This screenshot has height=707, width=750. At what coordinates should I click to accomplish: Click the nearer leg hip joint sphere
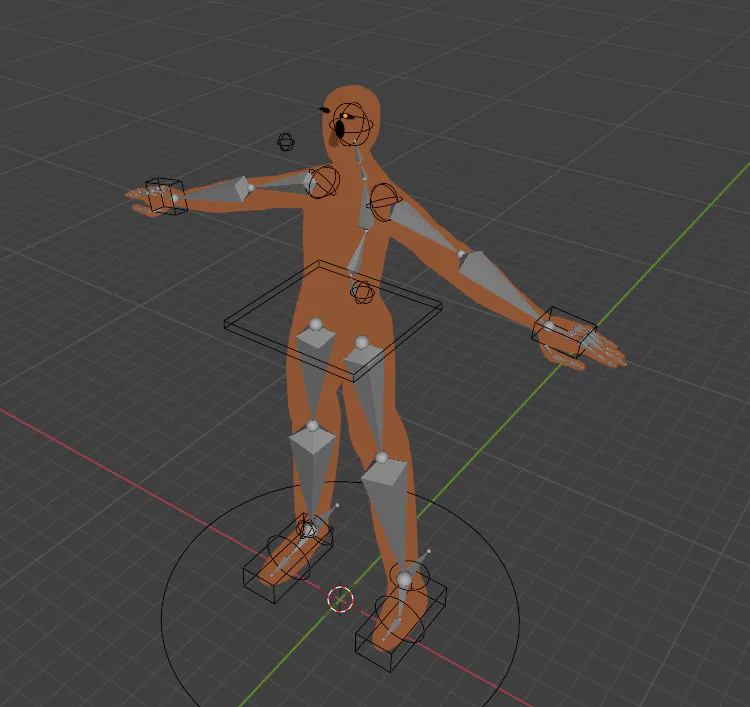click(362, 342)
